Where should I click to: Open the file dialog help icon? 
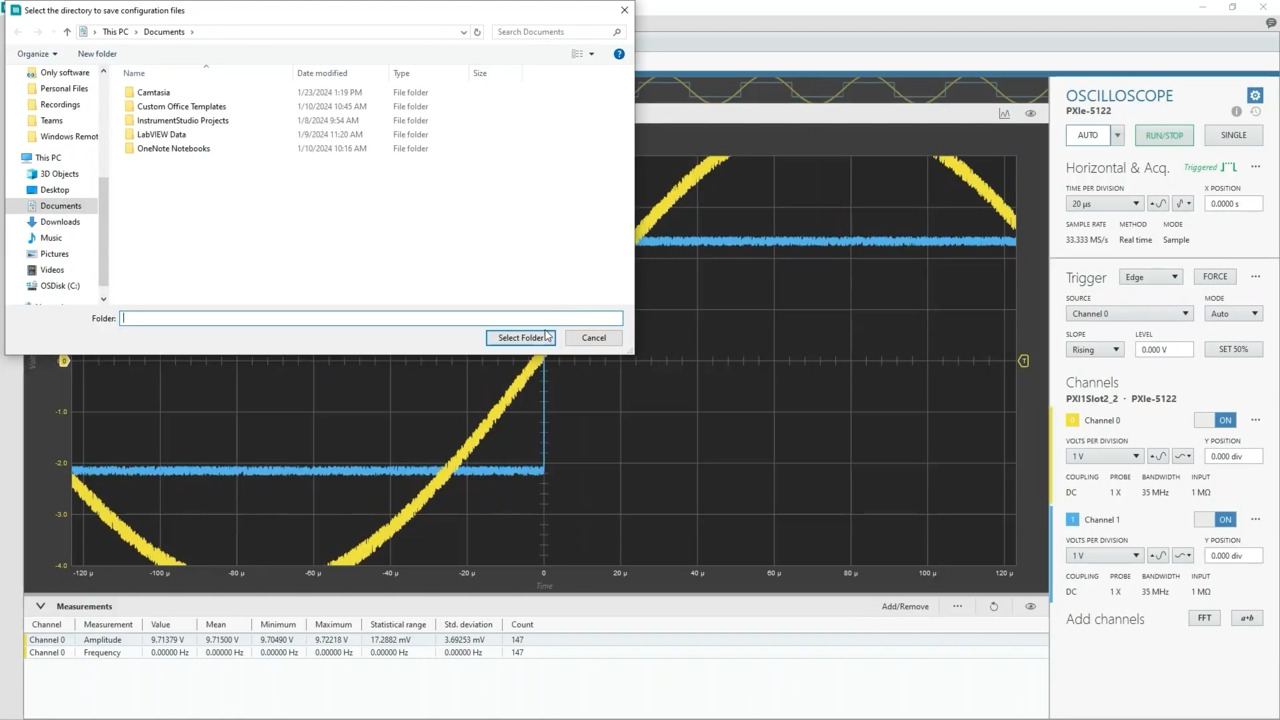coord(619,54)
